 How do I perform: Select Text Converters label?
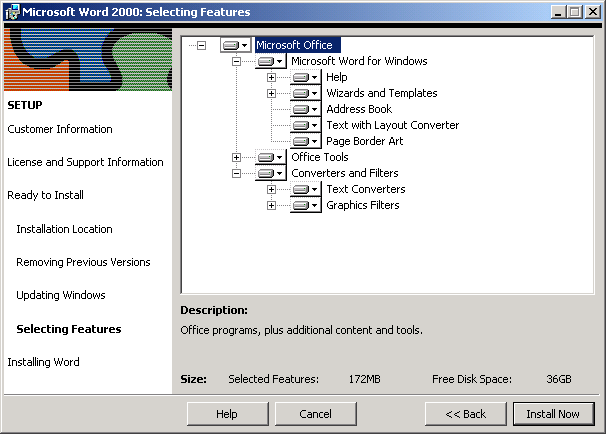tap(366, 189)
